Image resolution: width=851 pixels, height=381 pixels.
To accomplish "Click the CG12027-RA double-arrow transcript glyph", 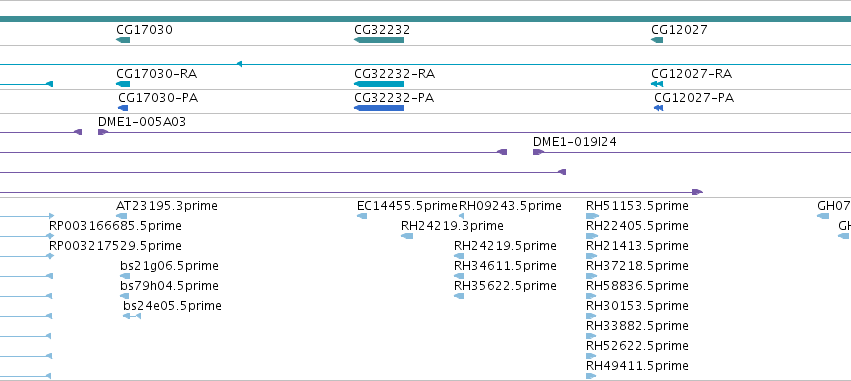I will click(x=657, y=84).
